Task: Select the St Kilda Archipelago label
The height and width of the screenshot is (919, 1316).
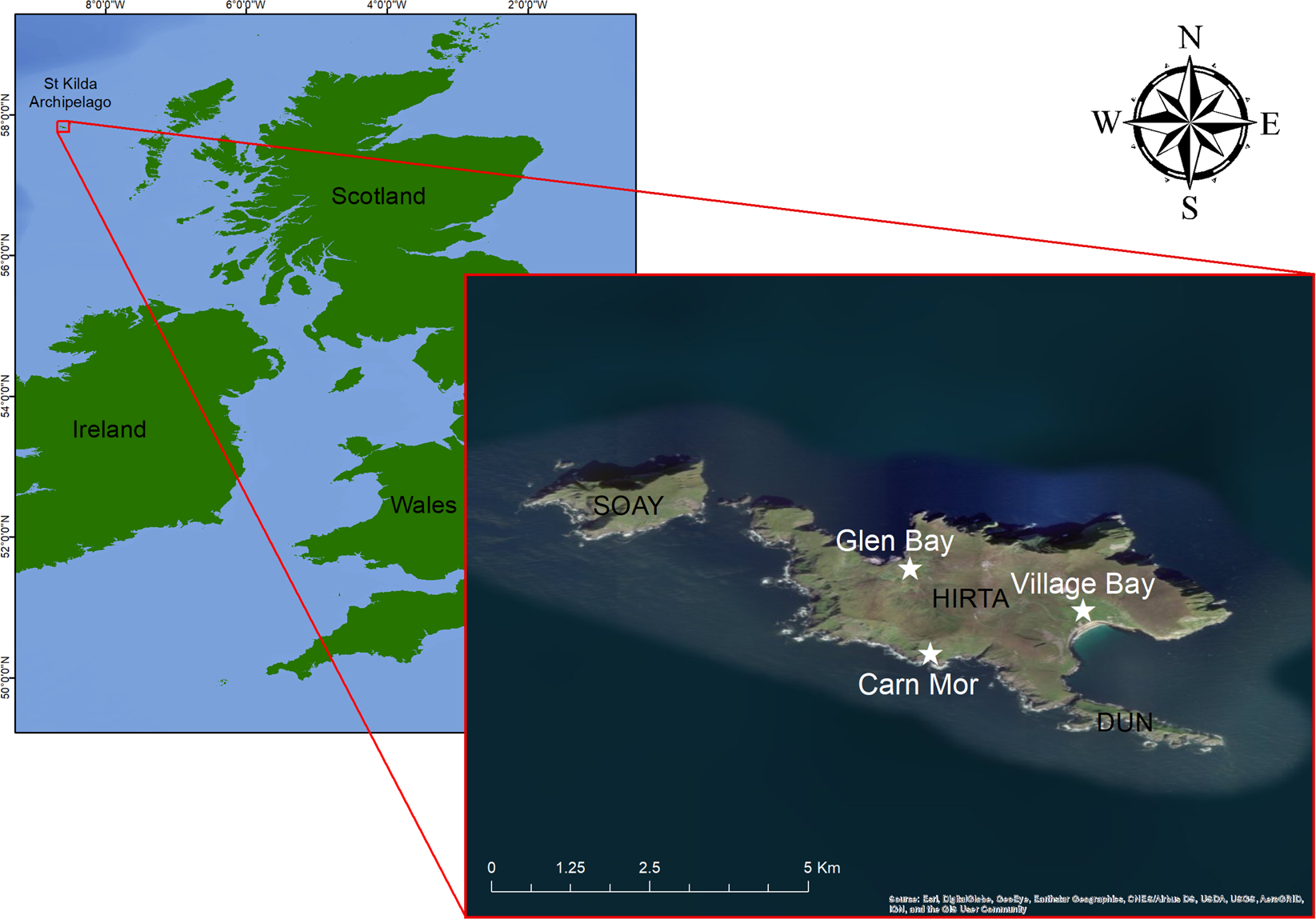Action: (70, 93)
